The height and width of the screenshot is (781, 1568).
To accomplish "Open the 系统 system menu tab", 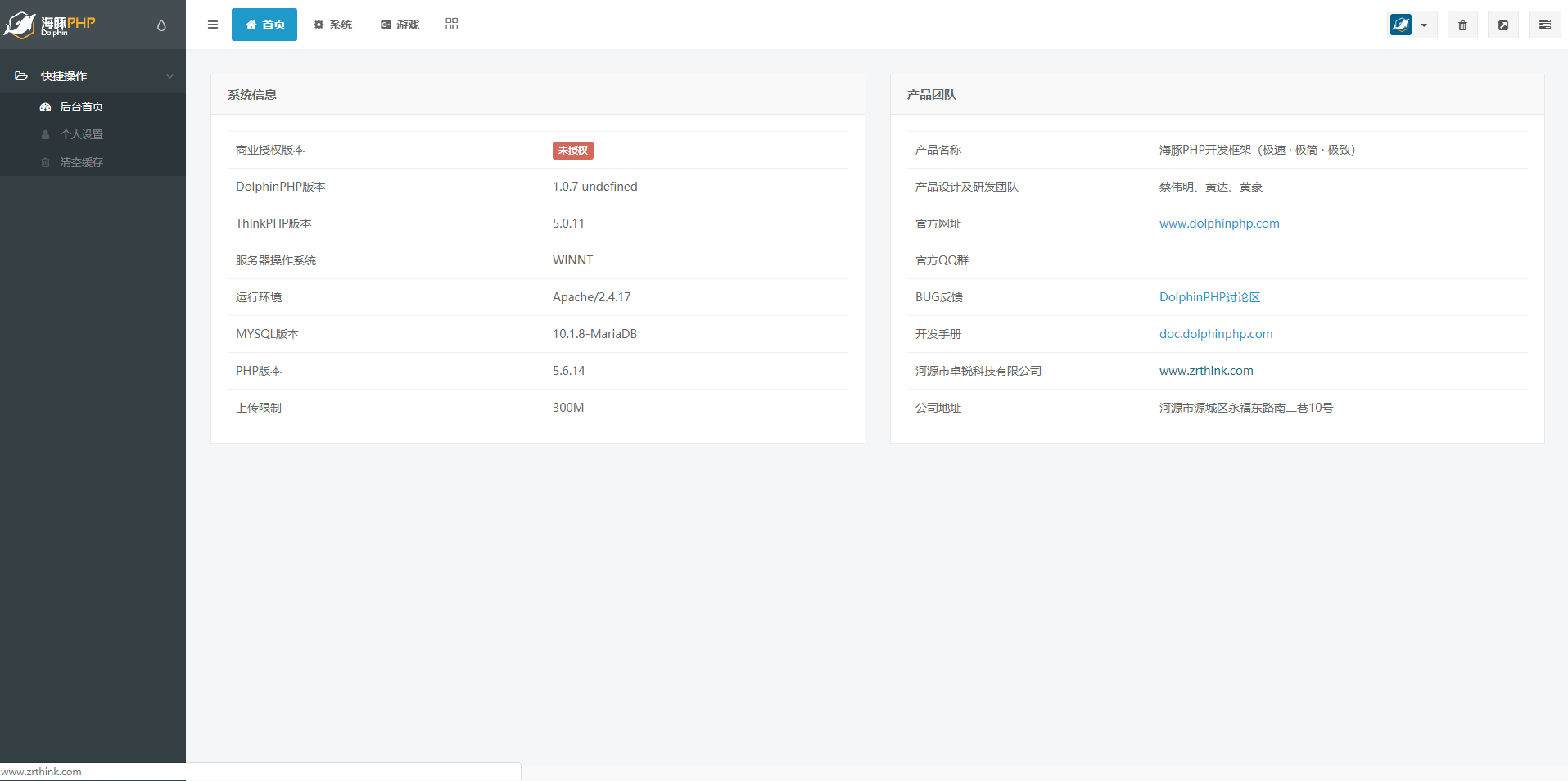I will point(333,25).
